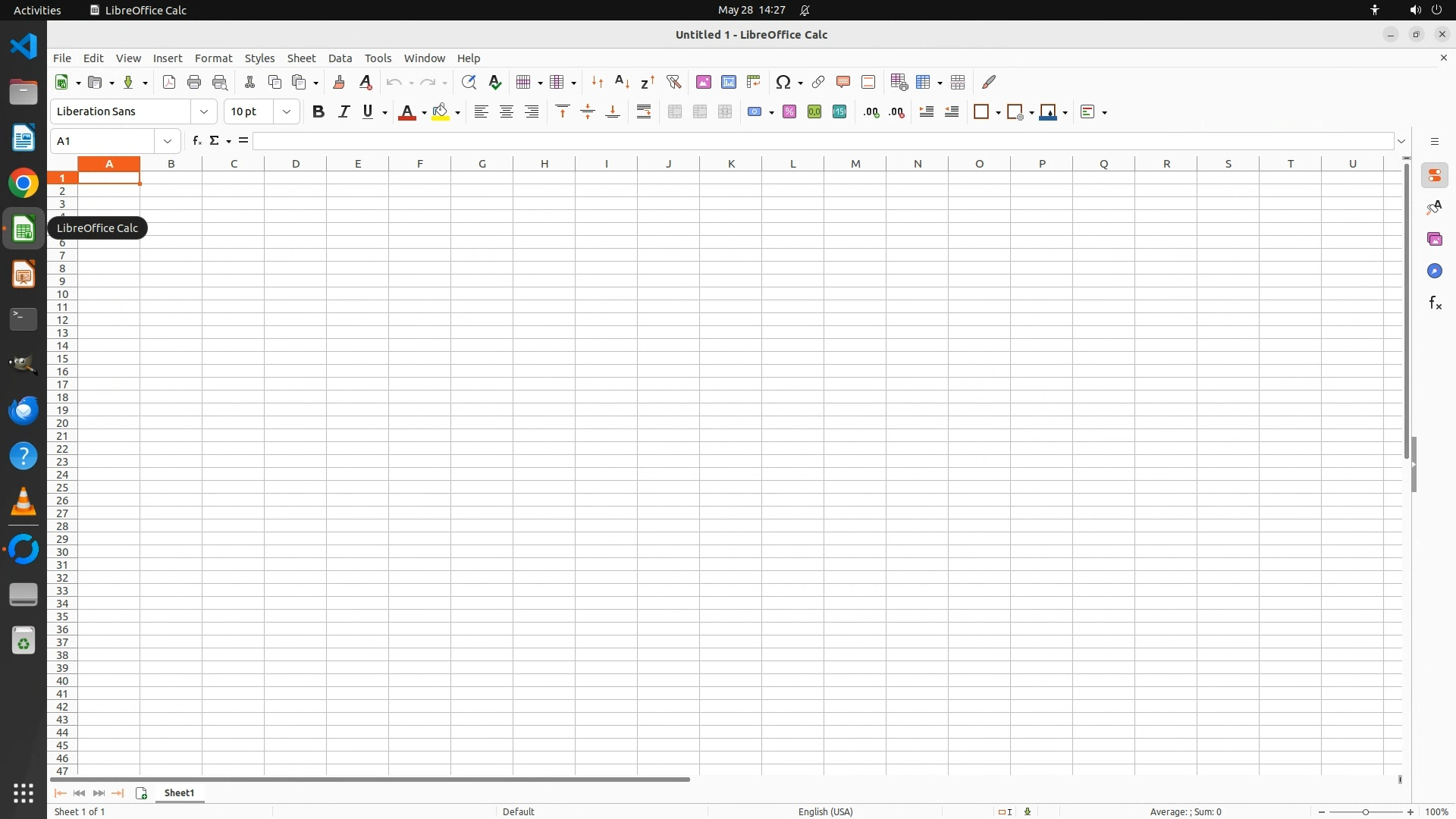Screen dimensions: 1456x819
Task: Click the Insert Special Character omega icon
Action: tap(784, 82)
